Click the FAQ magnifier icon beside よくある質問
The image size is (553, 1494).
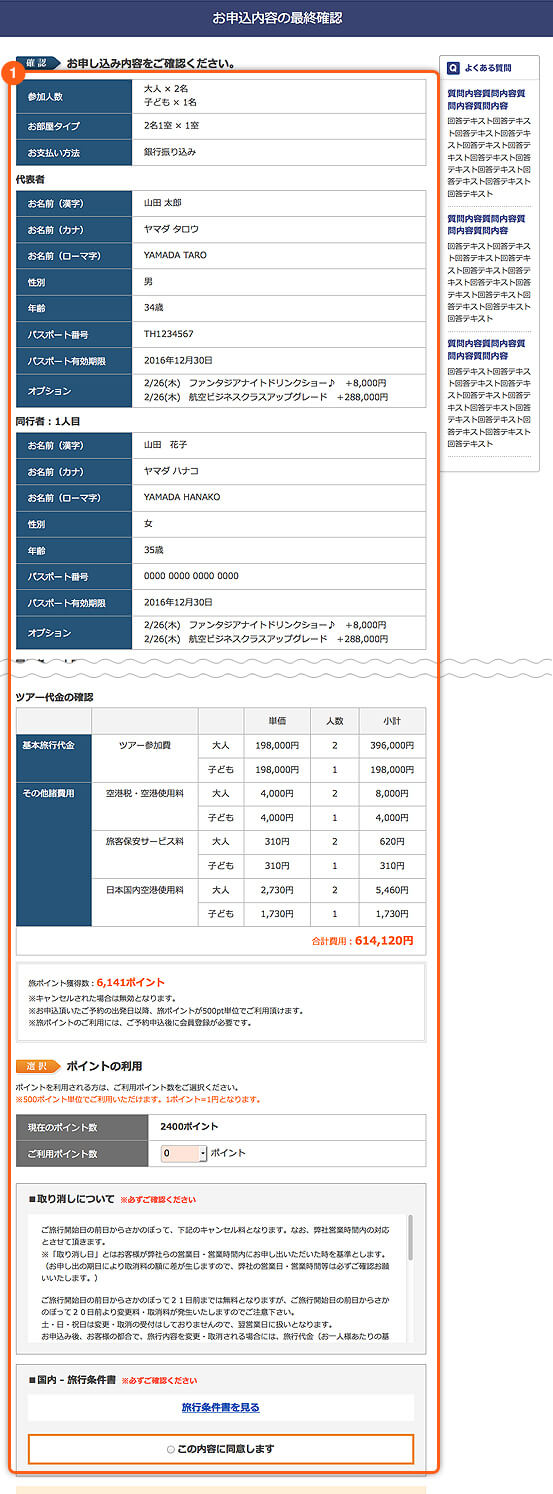454,68
